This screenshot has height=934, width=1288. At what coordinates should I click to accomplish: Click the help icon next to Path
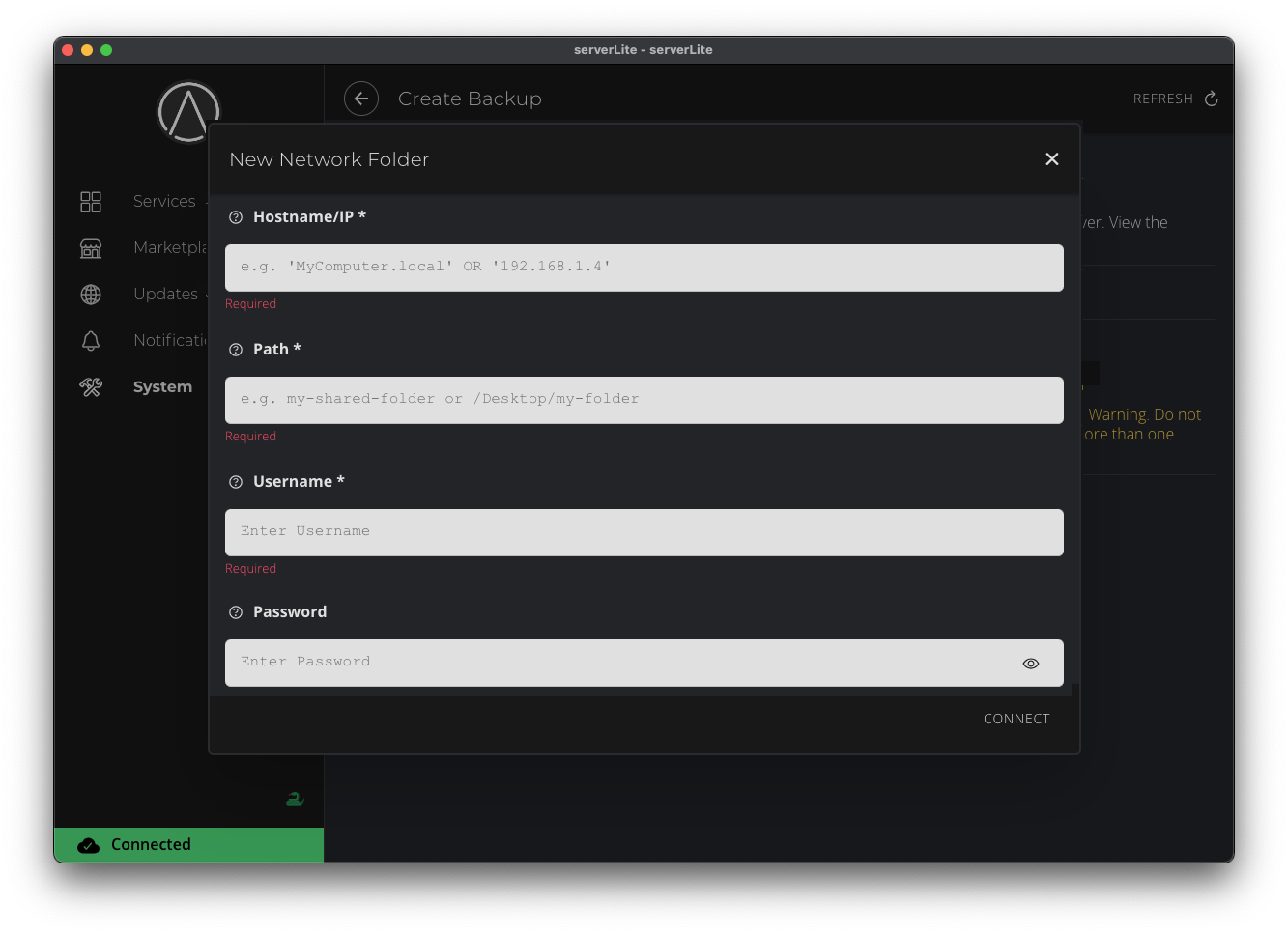point(236,350)
